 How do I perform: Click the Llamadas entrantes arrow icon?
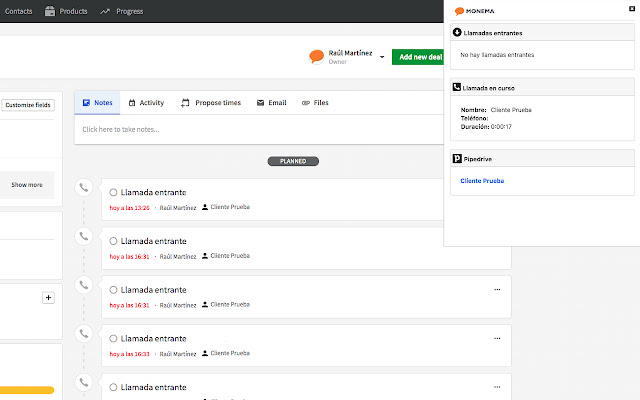[x=457, y=32]
